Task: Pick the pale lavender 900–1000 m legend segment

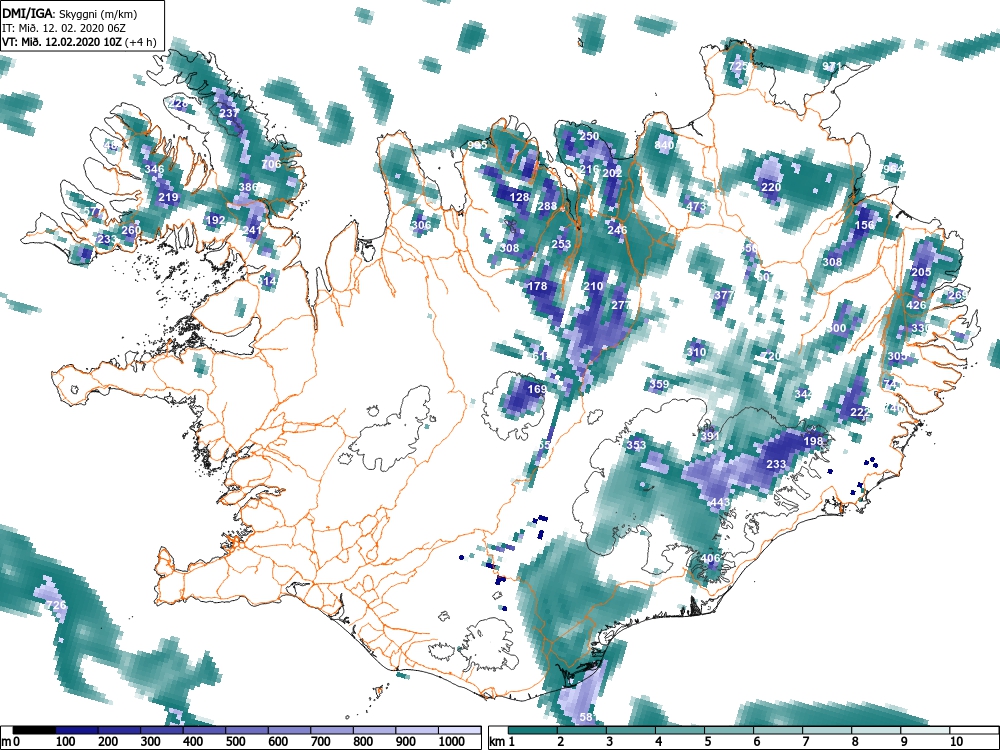Action: [416, 730]
